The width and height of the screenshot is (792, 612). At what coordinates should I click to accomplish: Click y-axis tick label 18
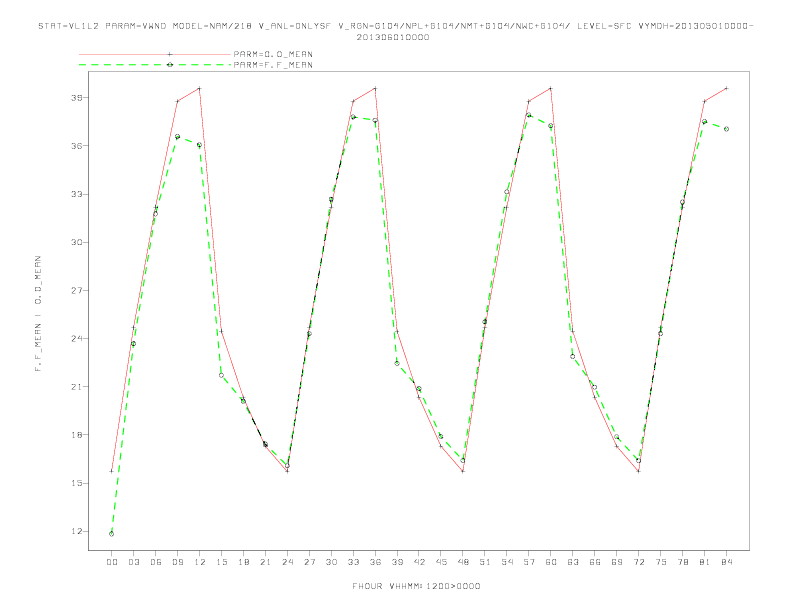pos(77,435)
